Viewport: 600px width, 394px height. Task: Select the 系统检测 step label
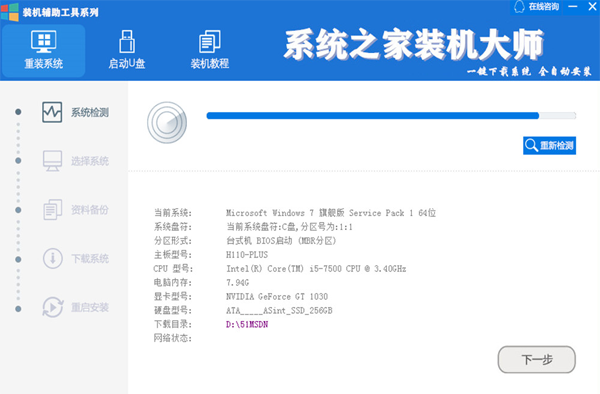tap(90, 112)
